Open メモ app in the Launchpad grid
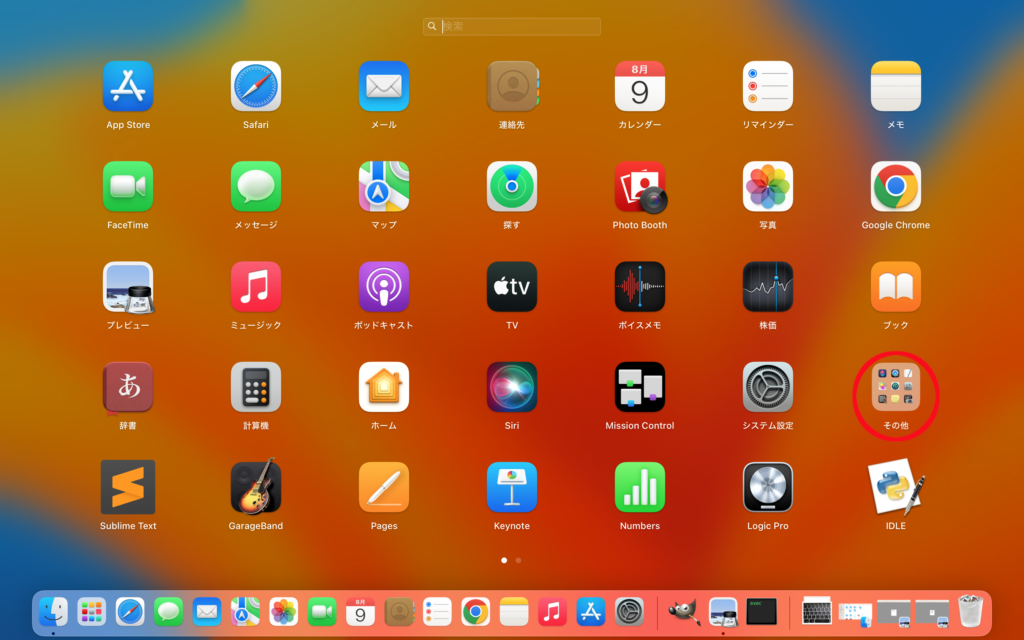This screenshot has height=640, width=1024. coord(896,86)
